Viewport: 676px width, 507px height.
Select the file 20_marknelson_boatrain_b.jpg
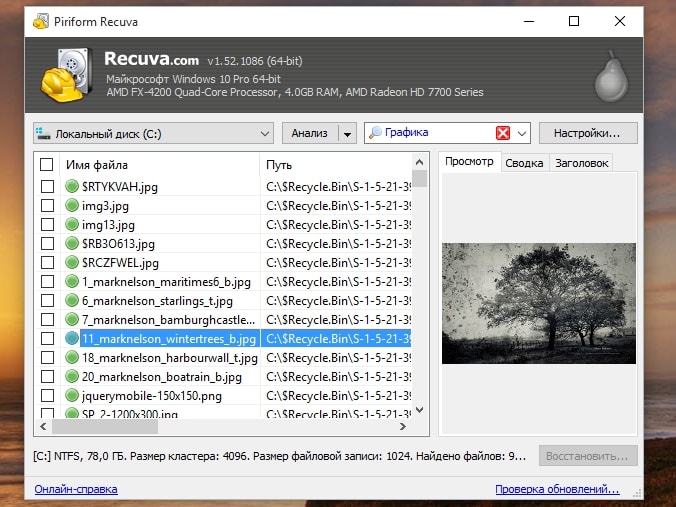coord(162,377)
